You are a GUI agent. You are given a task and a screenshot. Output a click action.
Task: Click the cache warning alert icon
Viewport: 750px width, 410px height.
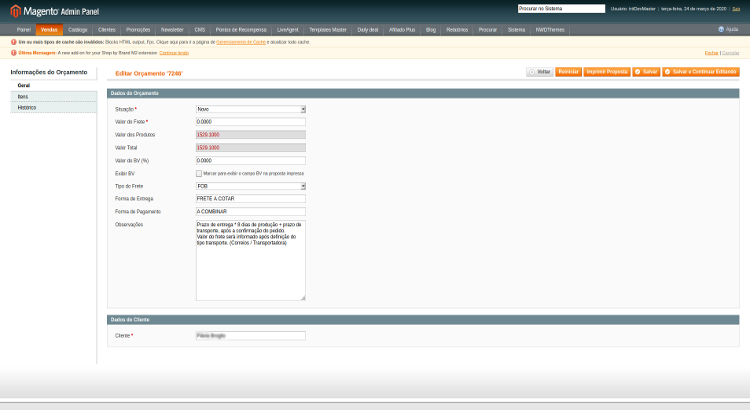[x=13, y=42]
